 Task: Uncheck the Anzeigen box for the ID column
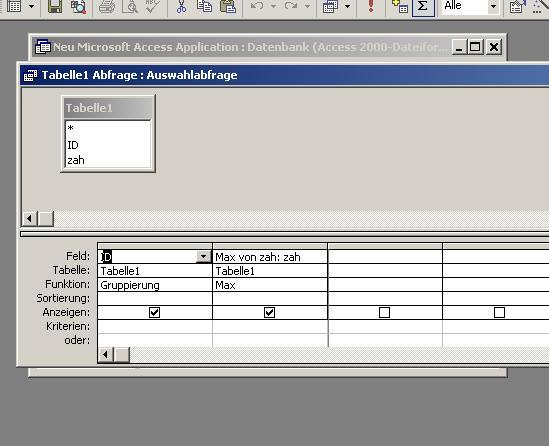tap(154, 312)
